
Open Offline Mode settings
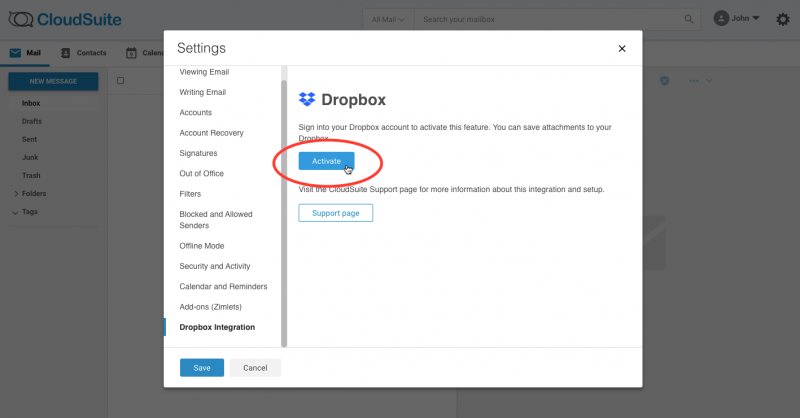202,246
